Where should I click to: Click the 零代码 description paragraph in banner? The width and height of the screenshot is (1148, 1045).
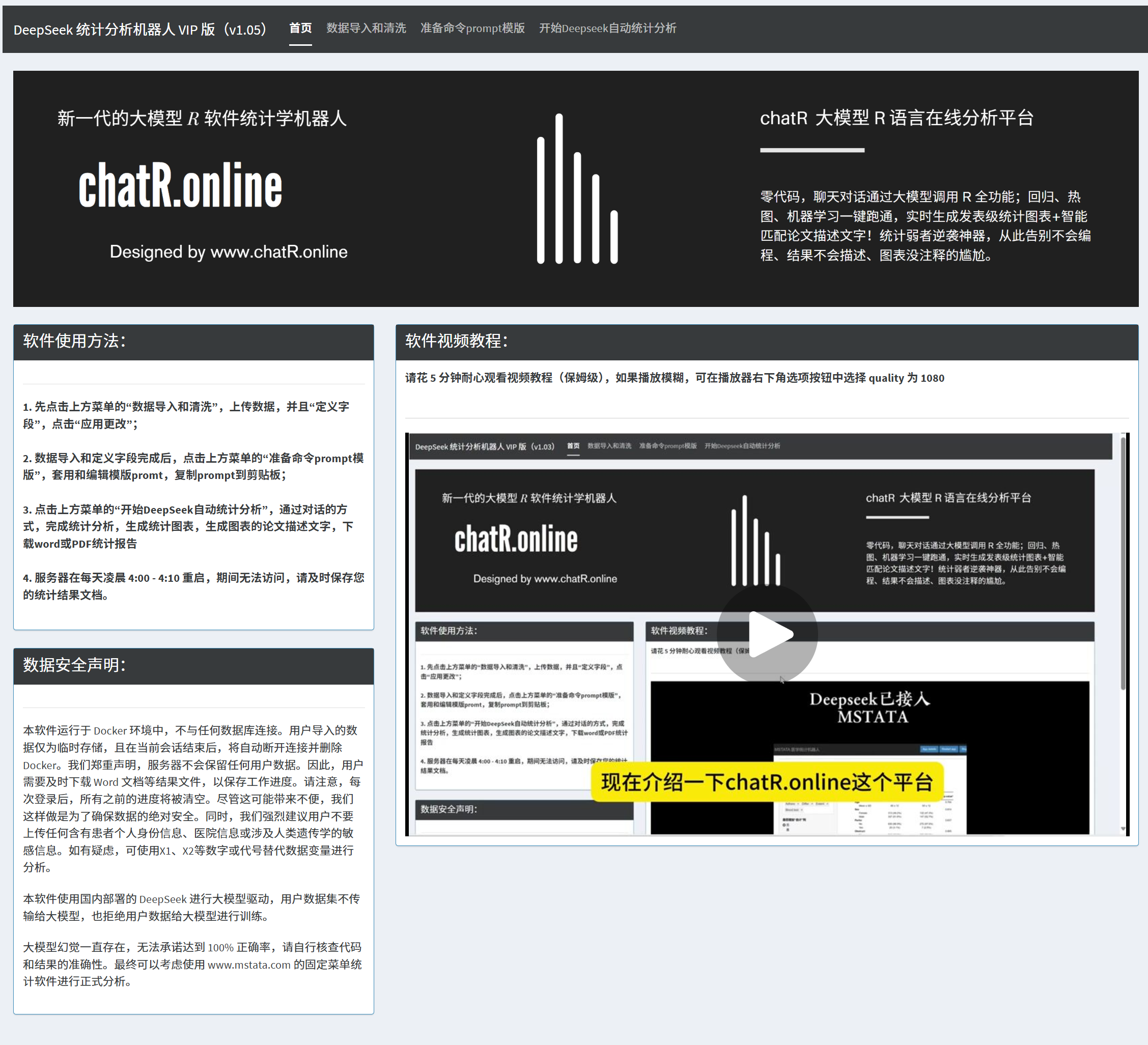[x=926, y=226]
